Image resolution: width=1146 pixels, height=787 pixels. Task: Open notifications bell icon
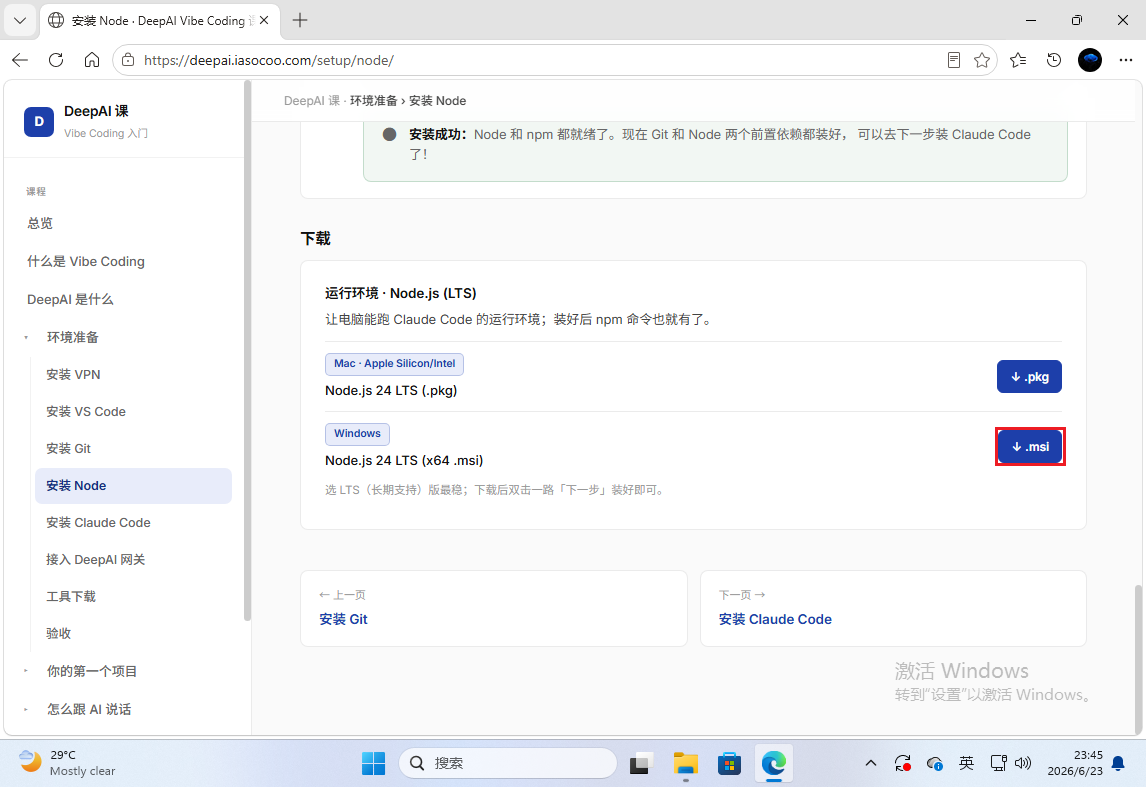tap(1117, 764)
